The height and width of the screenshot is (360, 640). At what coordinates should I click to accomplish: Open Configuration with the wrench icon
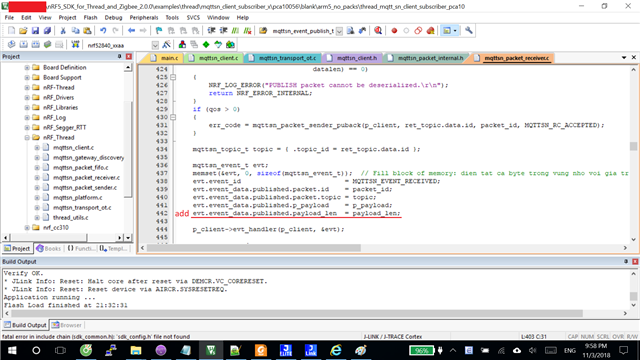coord(469,31)
